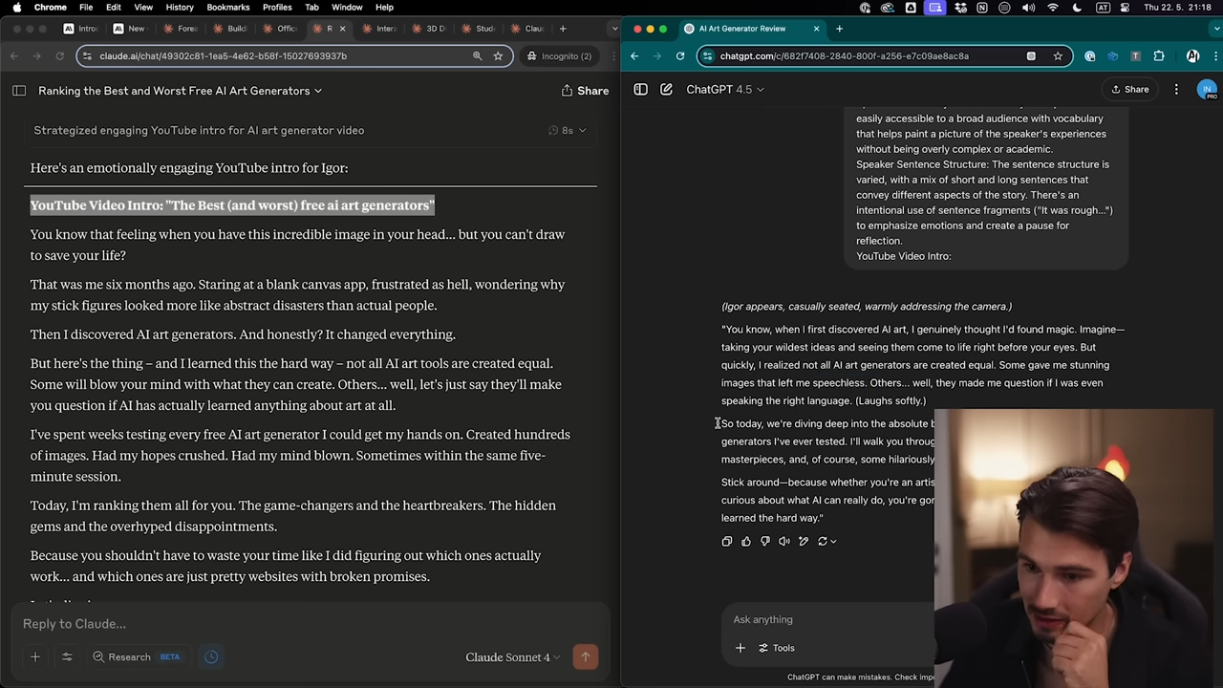Viewport: 1223px width, 688px height.
Task: Reload the claude.ai page
Action: (60, 56)
